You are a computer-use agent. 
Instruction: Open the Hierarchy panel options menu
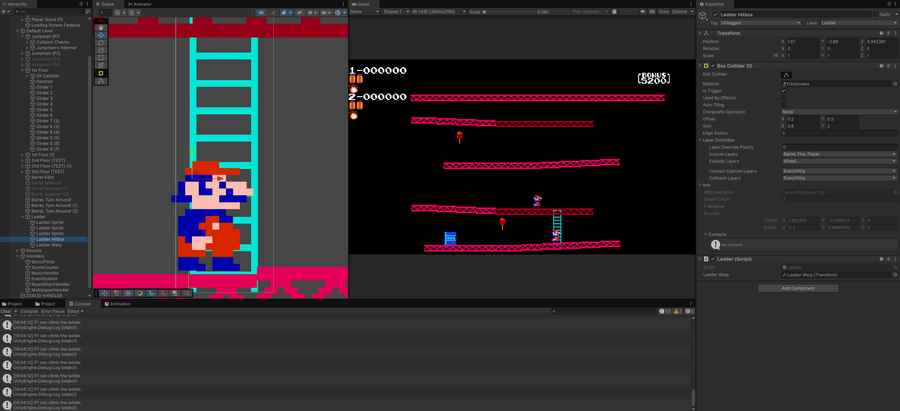tap(87, 4)
